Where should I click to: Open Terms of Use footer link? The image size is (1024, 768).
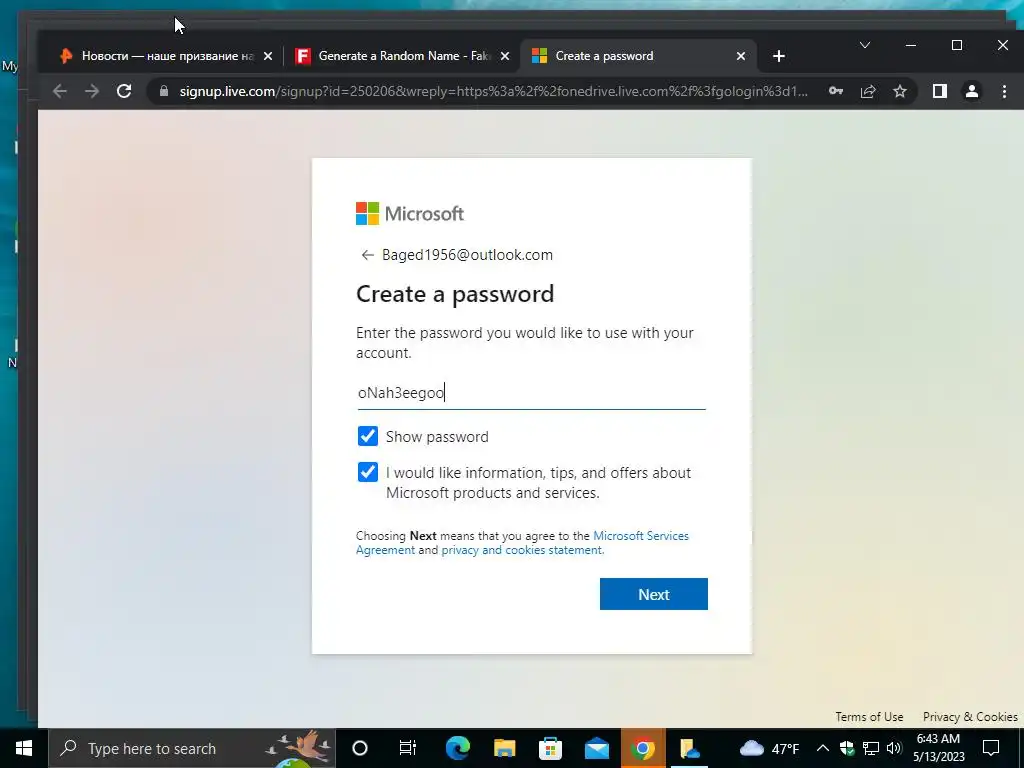tap(869, 716)
